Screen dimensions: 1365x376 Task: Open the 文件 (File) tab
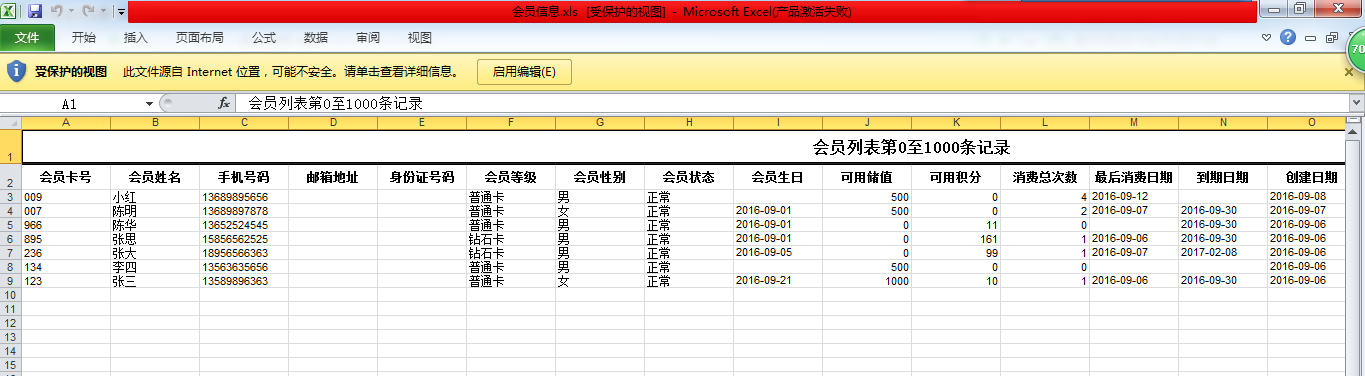27,37
